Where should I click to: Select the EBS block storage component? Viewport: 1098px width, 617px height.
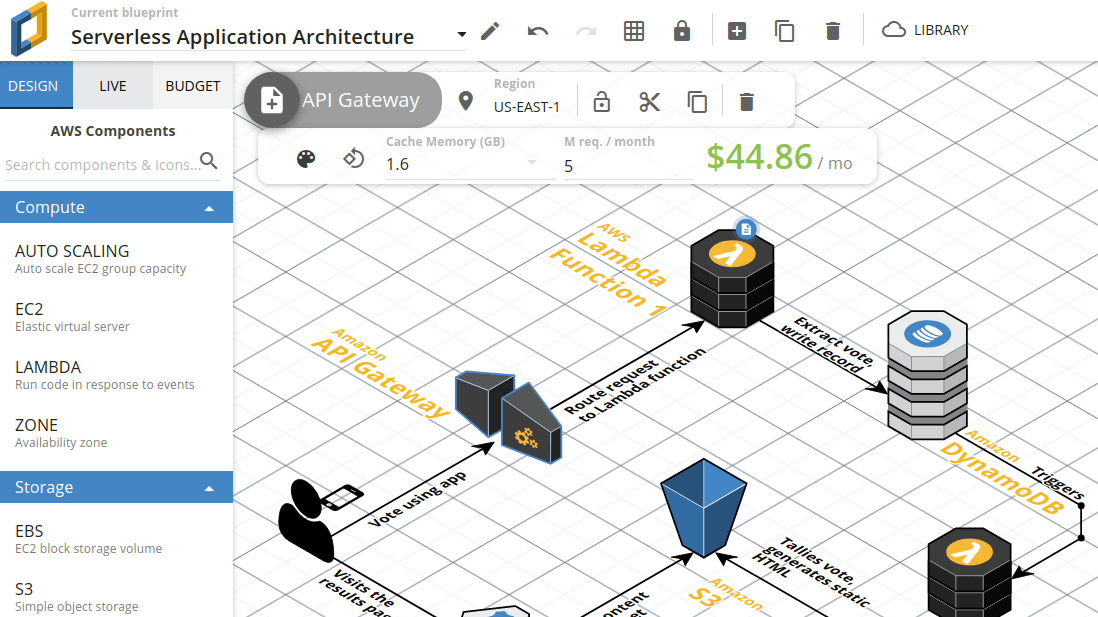pos(88,539)
